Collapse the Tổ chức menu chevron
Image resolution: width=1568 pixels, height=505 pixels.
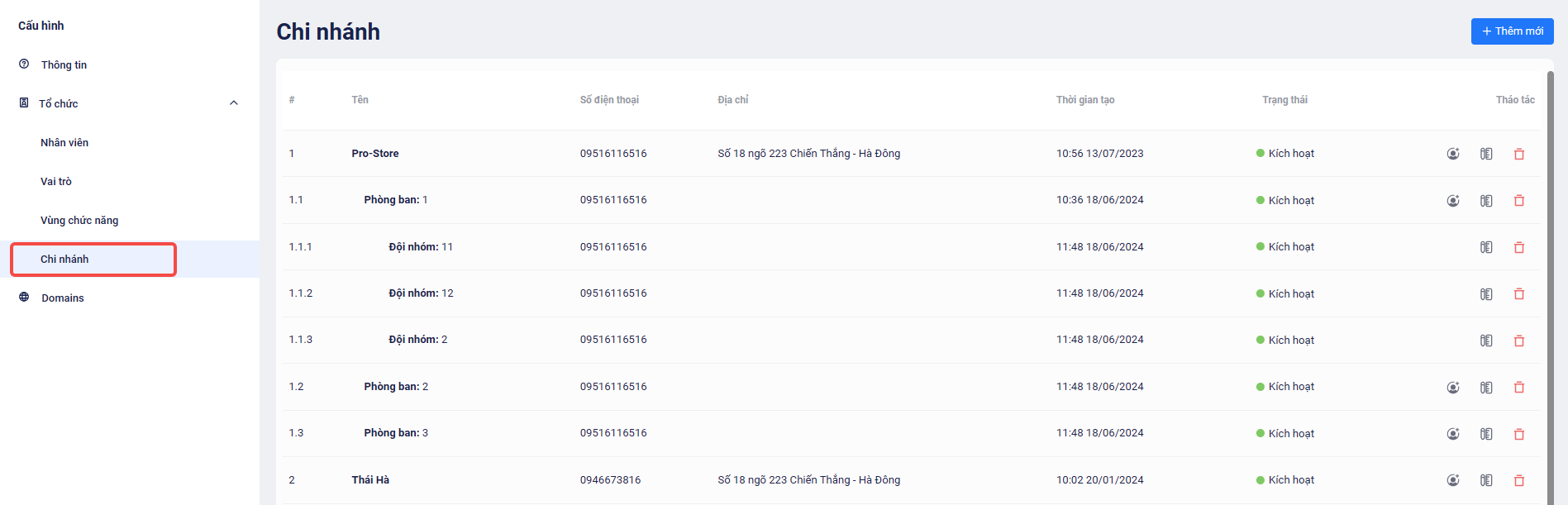coord(234,103)
